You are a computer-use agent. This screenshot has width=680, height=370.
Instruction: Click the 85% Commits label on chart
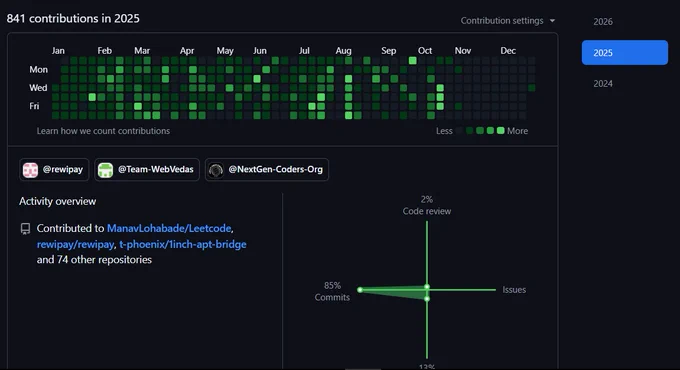[332, 291]
